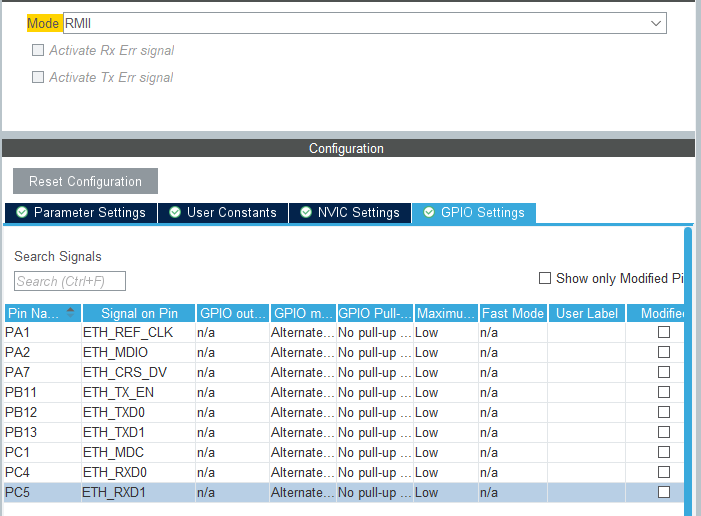The height and width of the screenshot is (516, 701).
Task: Select ETH_RXD0 signal cell
Action: pyautogui.click(x=139, y=472)
